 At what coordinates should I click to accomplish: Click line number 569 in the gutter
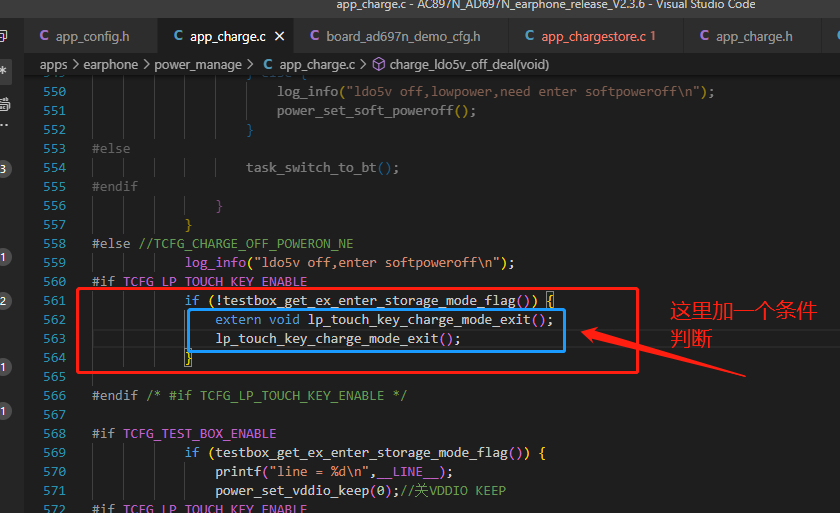coord(55,452)
